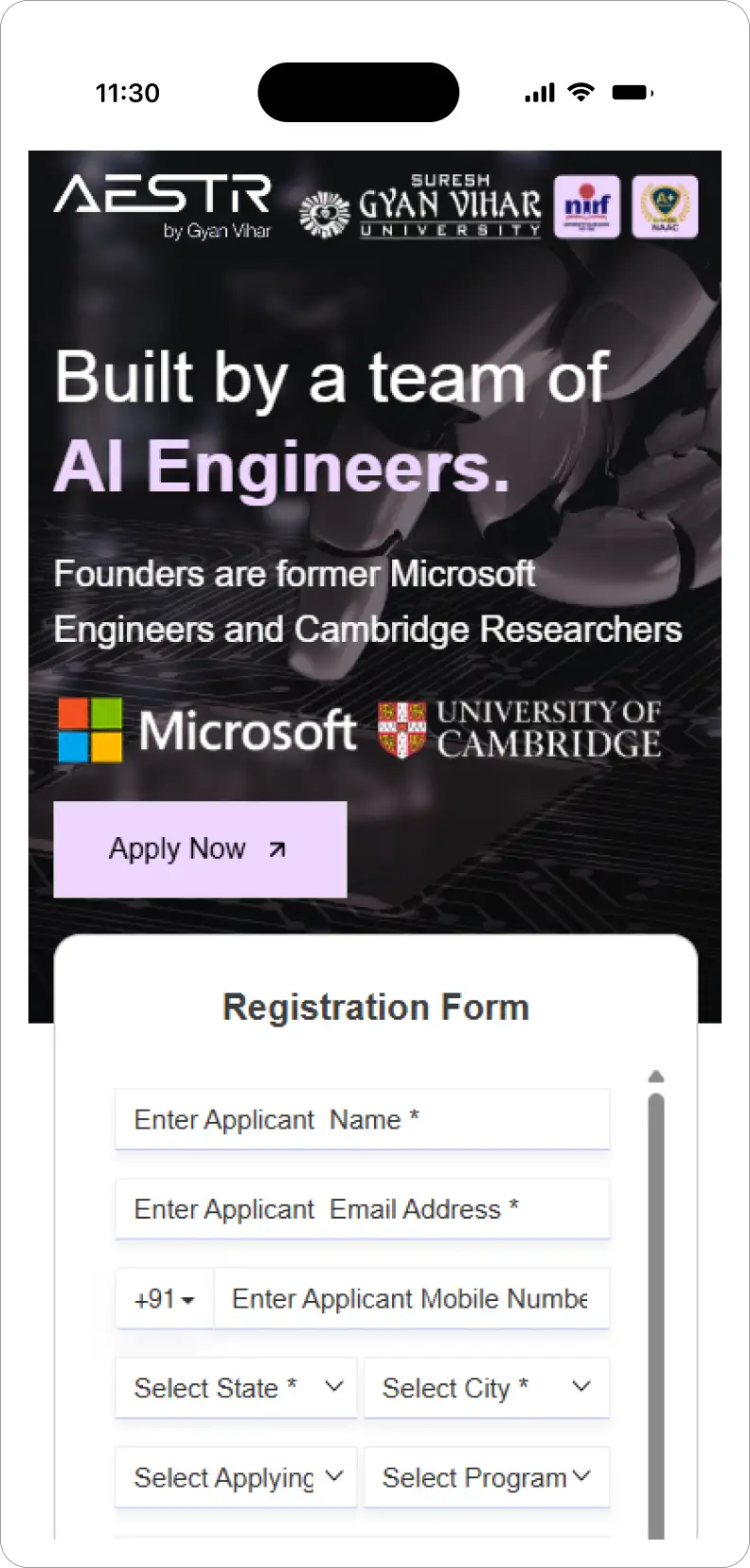The height and width of the screenshot is (1568, 750).
Task: Click the Applicant Email Address field
Action: pyautogui.click(x=362, y=1209)
